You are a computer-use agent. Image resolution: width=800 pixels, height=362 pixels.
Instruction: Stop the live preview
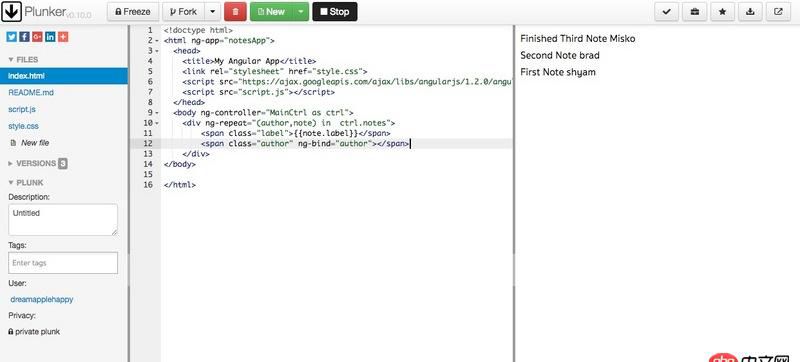(x=335, y=12)
